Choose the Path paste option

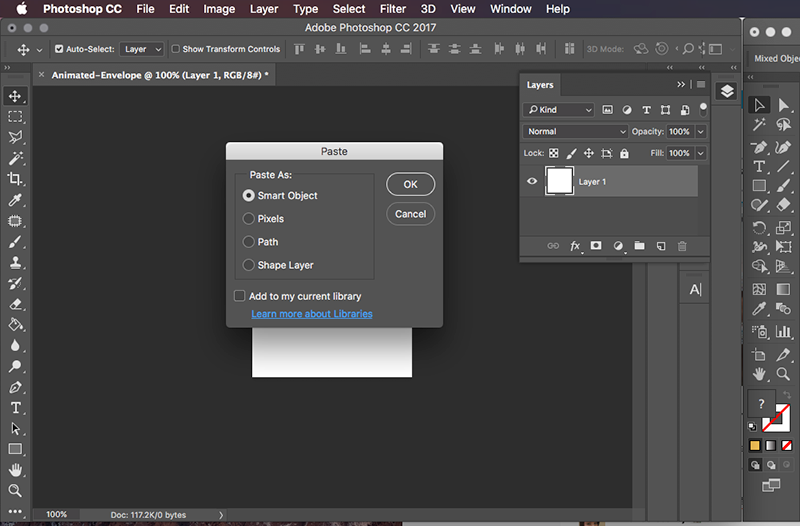[248, 241]
